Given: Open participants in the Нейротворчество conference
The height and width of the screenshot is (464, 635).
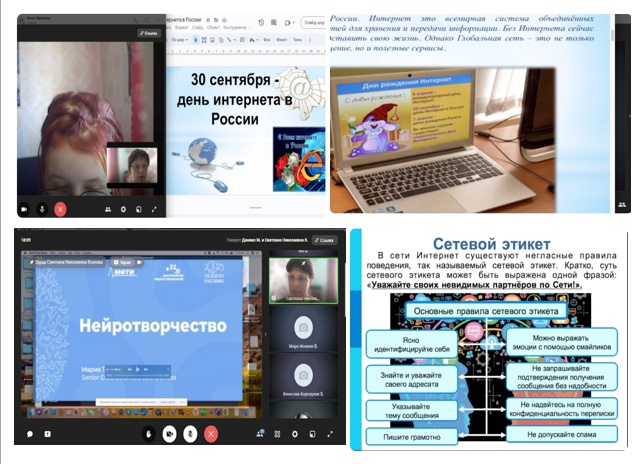Looking at the screenshot, I should pyautogui.click(x=260, y=434).
